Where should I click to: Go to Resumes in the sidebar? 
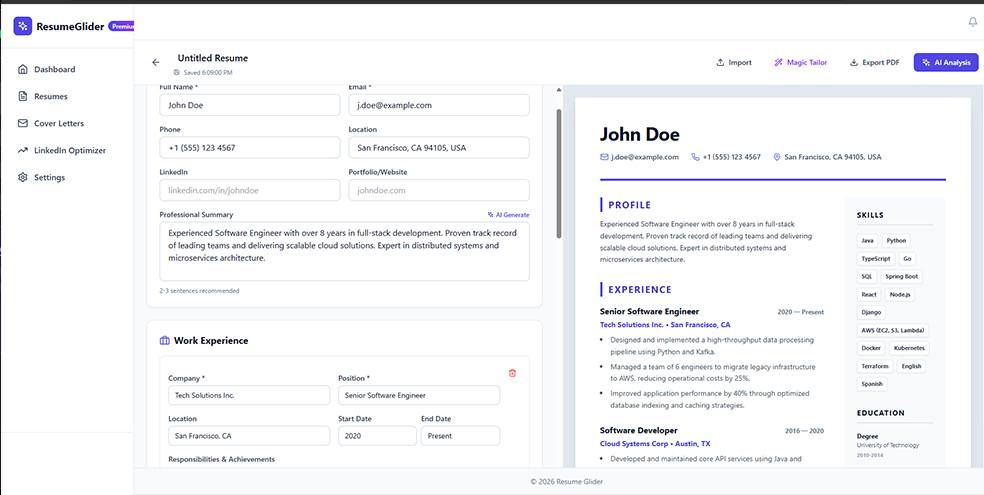pos(50,97)
